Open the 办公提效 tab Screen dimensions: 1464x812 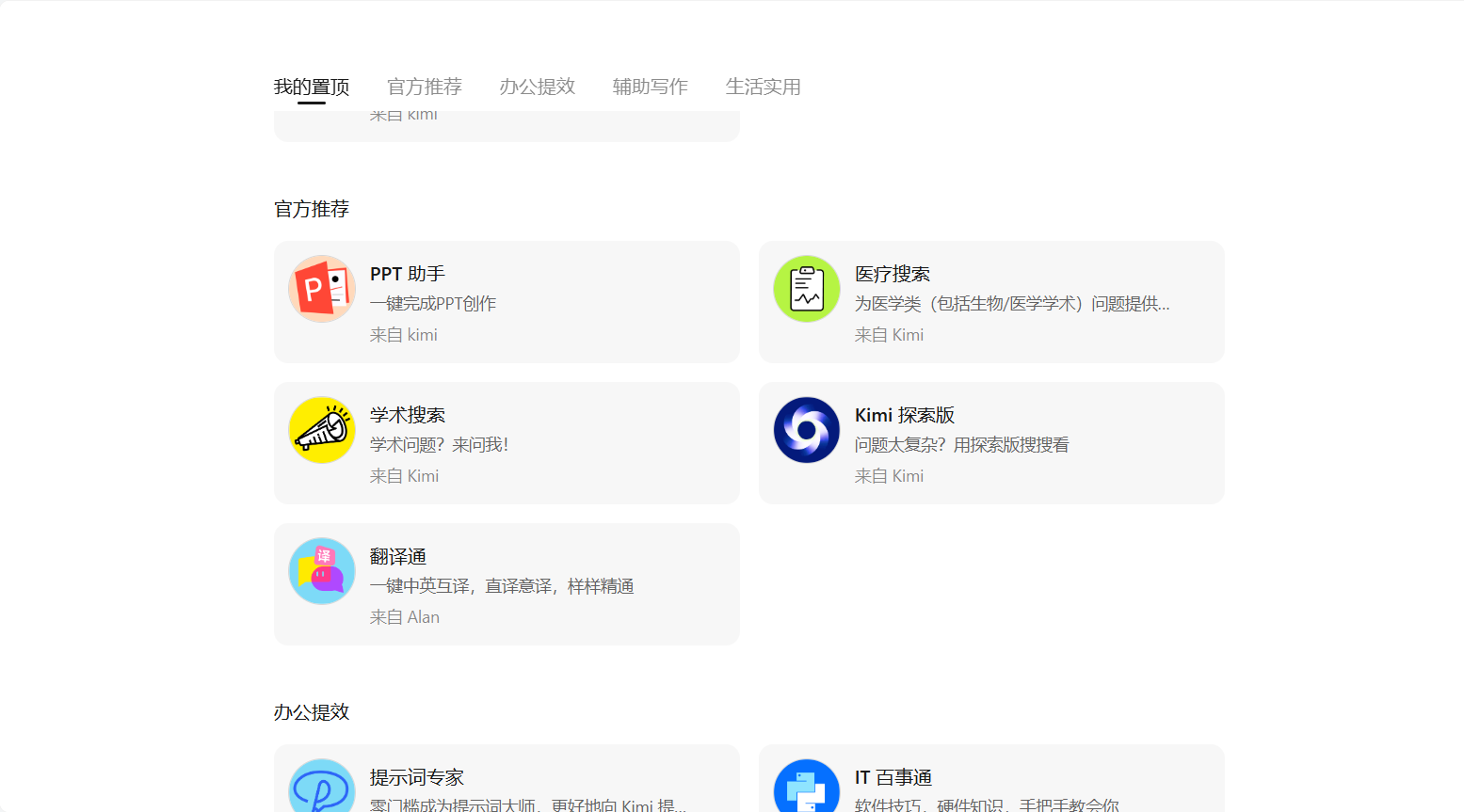[x=537, y=86]
